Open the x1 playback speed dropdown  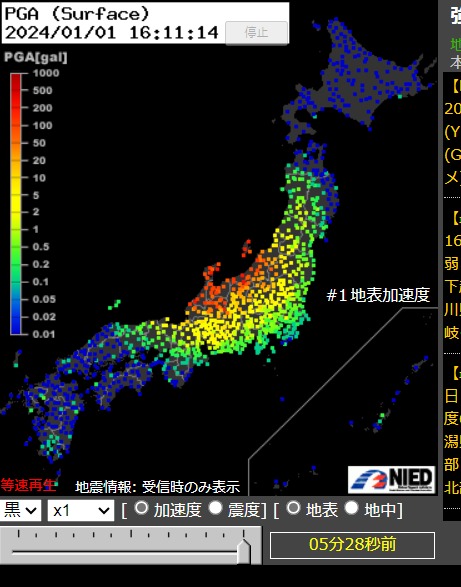click(81, 511)
